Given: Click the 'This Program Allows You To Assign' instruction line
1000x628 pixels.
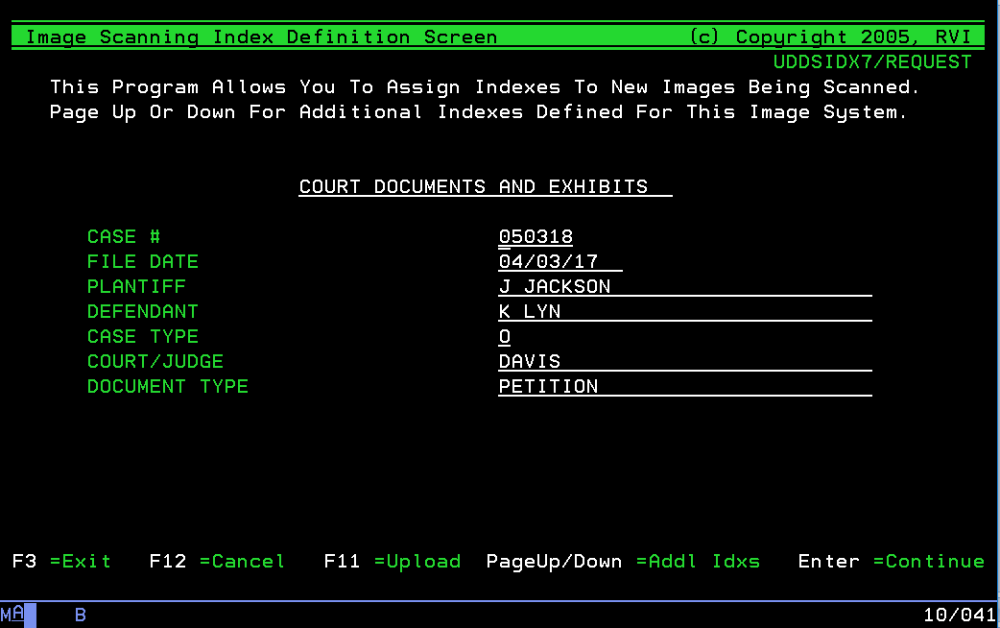Looking at the screenshot, I should tap(485, 87).
